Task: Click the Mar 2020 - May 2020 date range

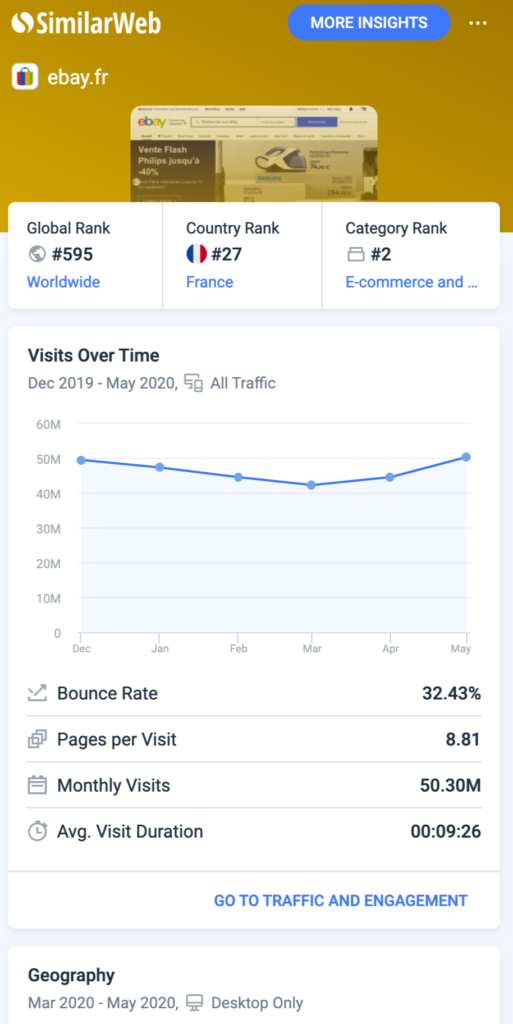Action: tap(103, 1002)
